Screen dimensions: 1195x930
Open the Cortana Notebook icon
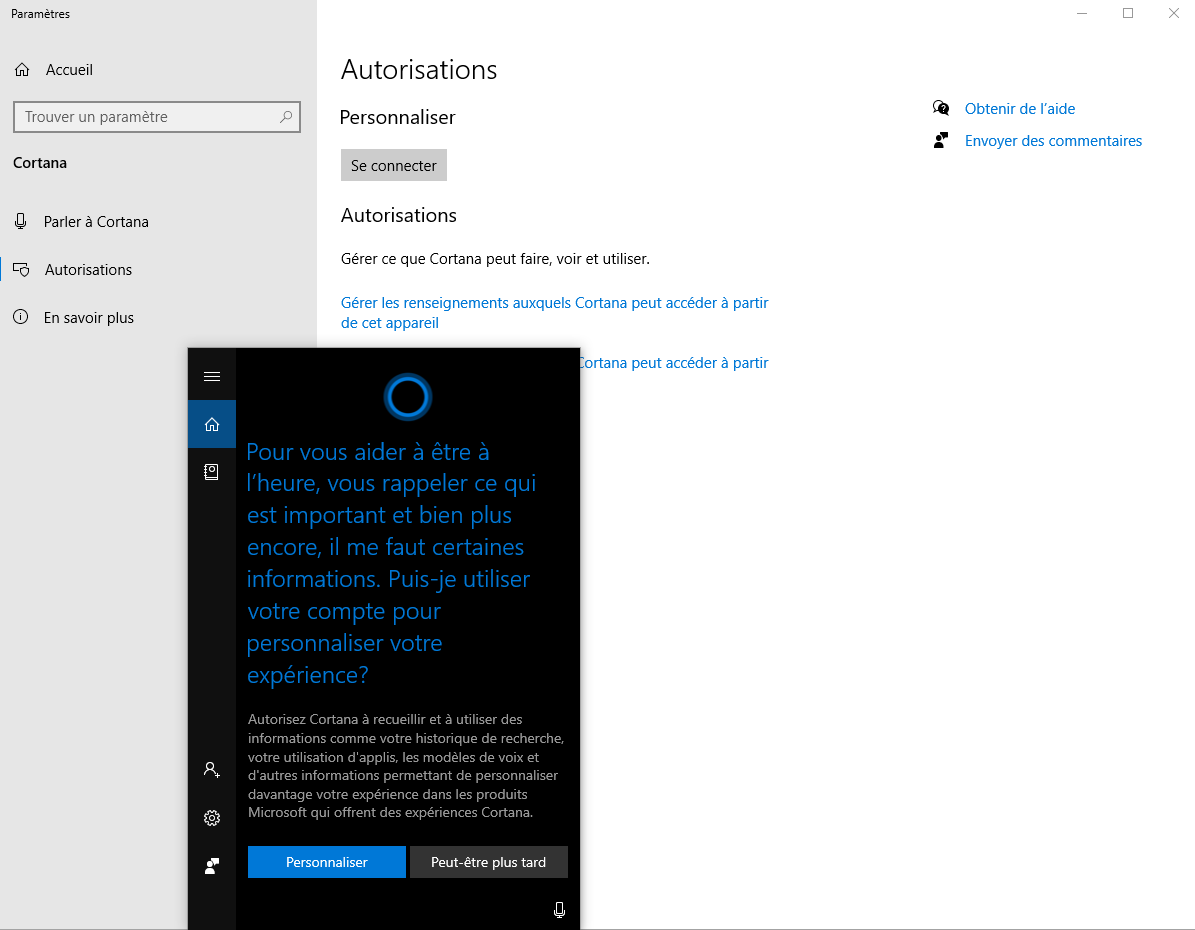pyautogui.click(x=212, y=472)
